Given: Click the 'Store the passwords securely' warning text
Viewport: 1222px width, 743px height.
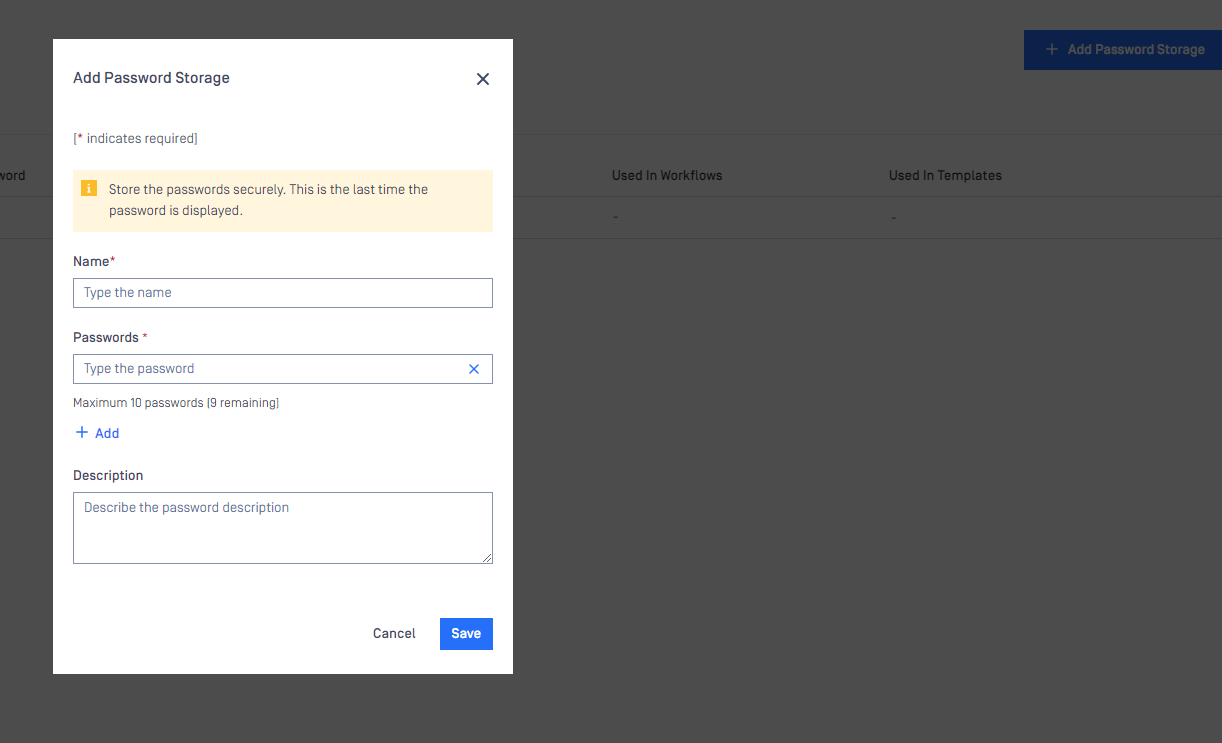Looking at the screenshot, I should [268, 200].
